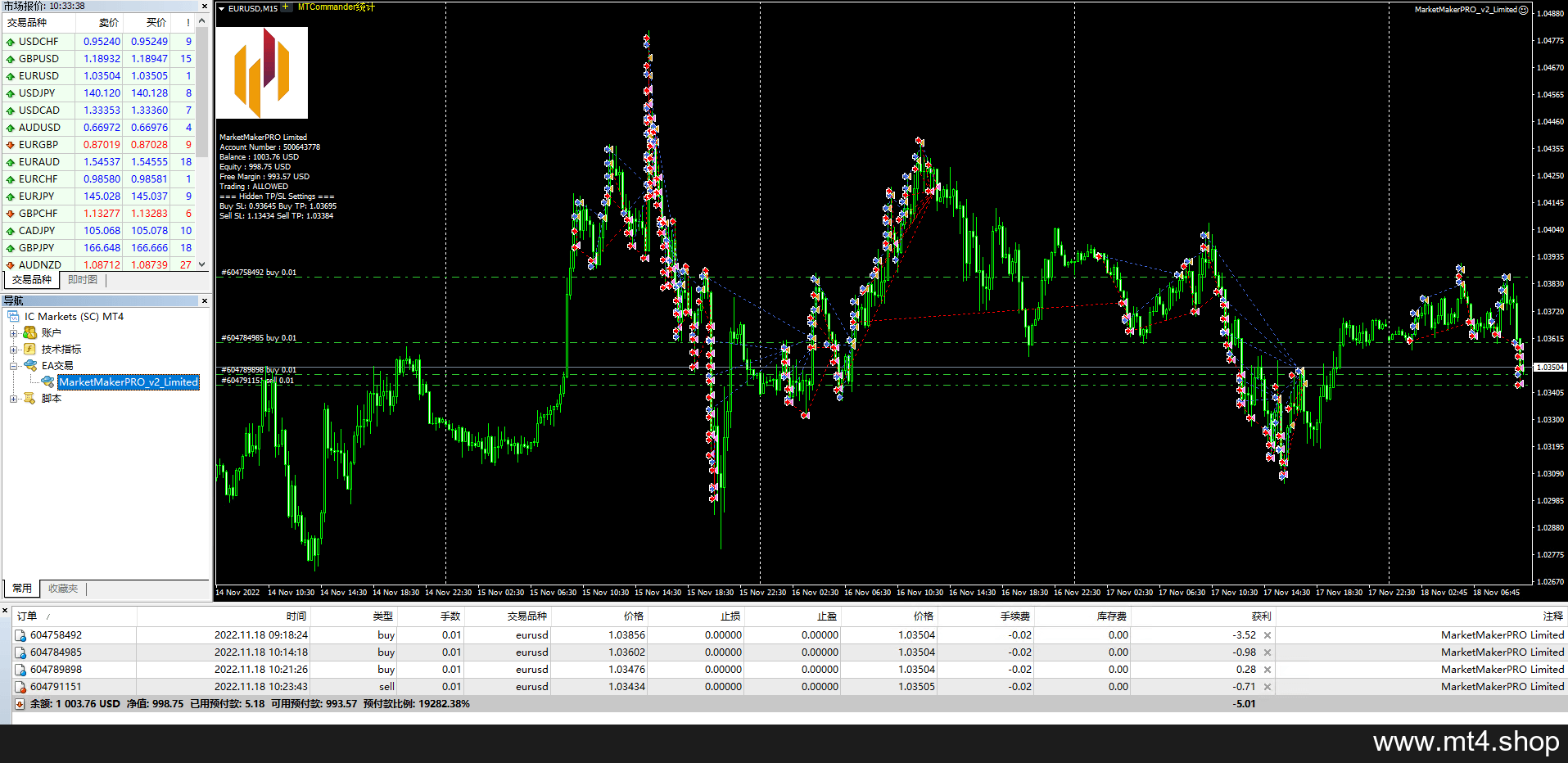Click the 账户 accounts icon in navigator
The width and height of the screenshot is (1568, 763).
pos(30,333)
